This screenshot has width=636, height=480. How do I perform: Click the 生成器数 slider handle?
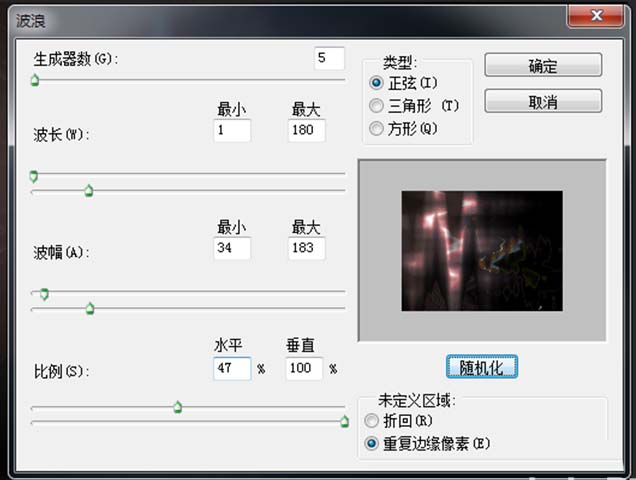[x=35, y=80]
